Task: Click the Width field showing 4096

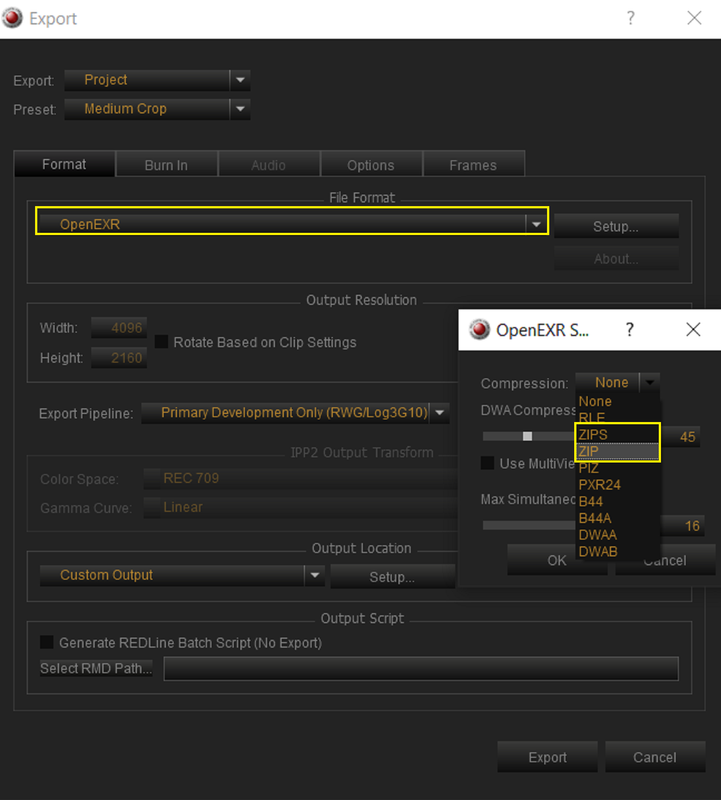Action: 119,328
